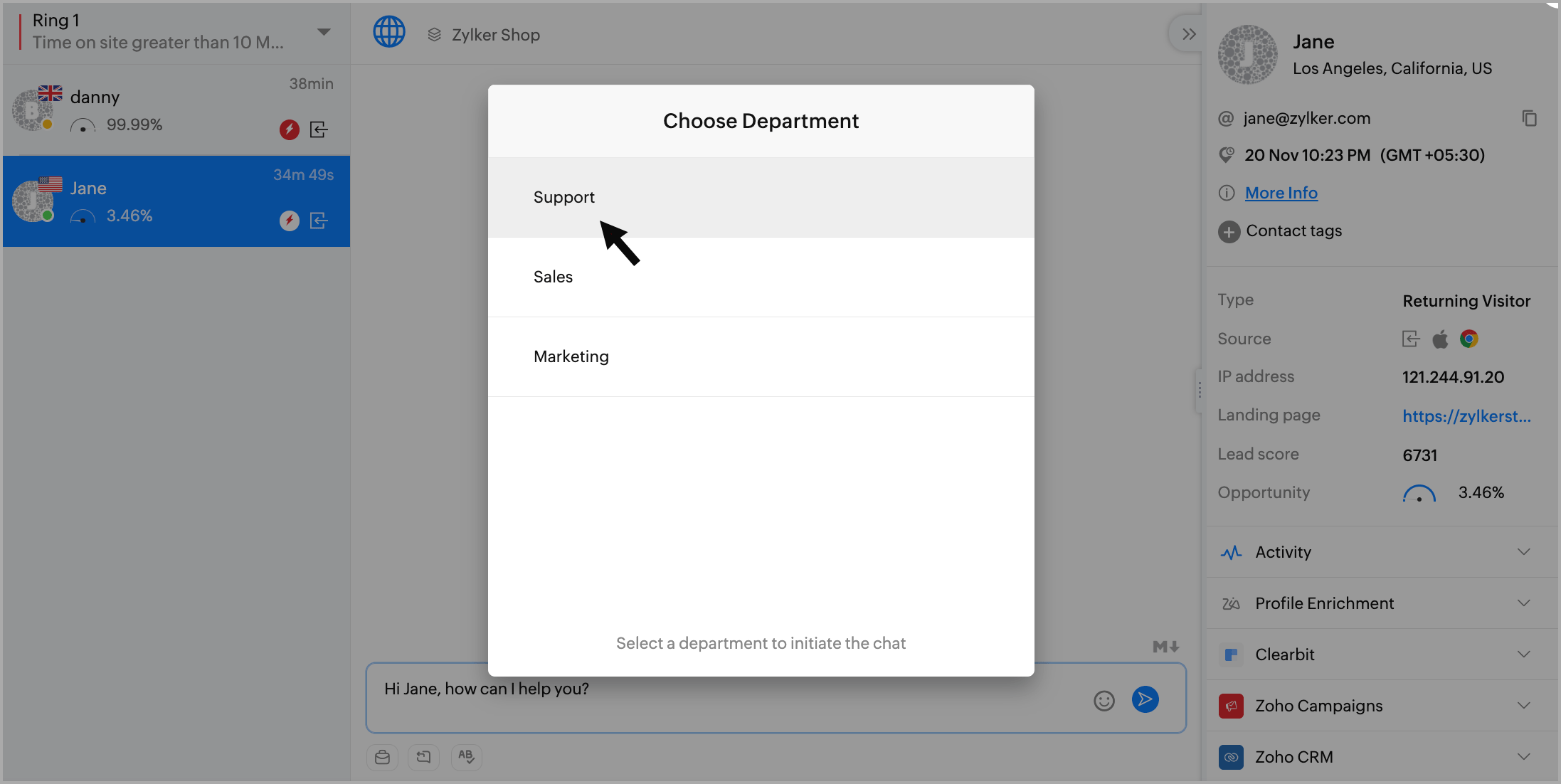Click the spell check AB icon

(466, 756)
